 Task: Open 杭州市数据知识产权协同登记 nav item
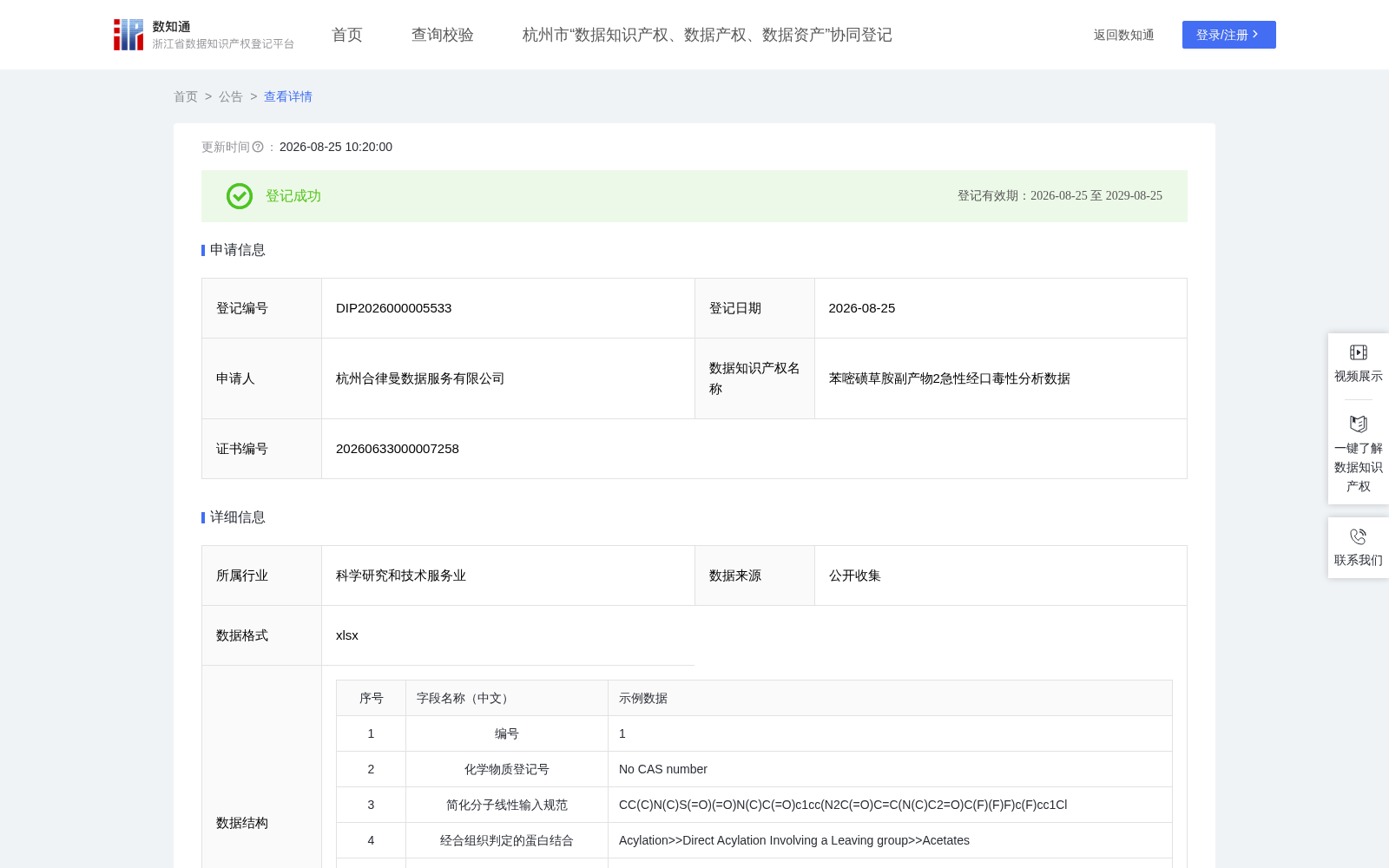708,35
